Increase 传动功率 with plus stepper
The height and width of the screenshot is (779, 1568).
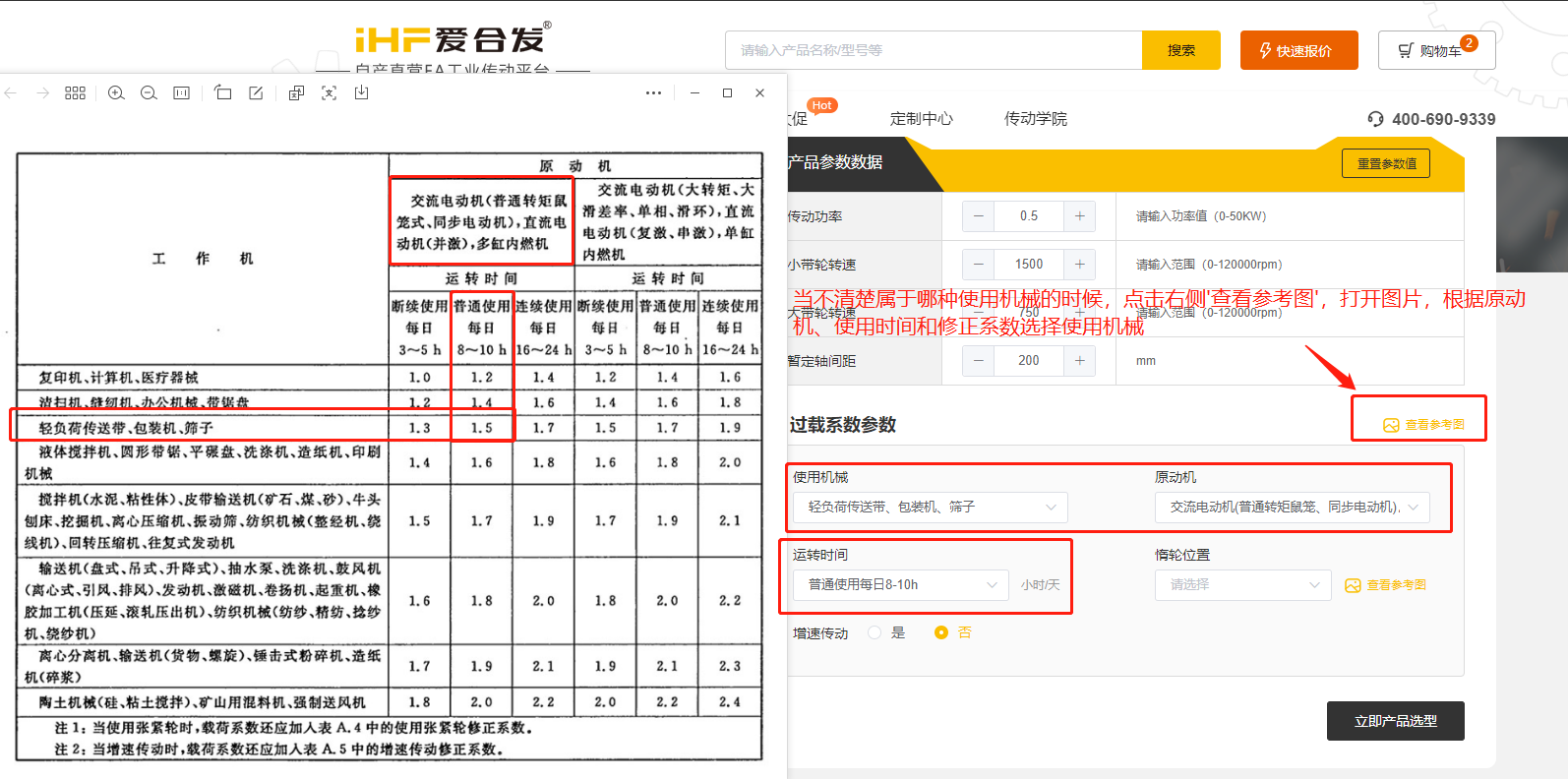(1079, 216)
